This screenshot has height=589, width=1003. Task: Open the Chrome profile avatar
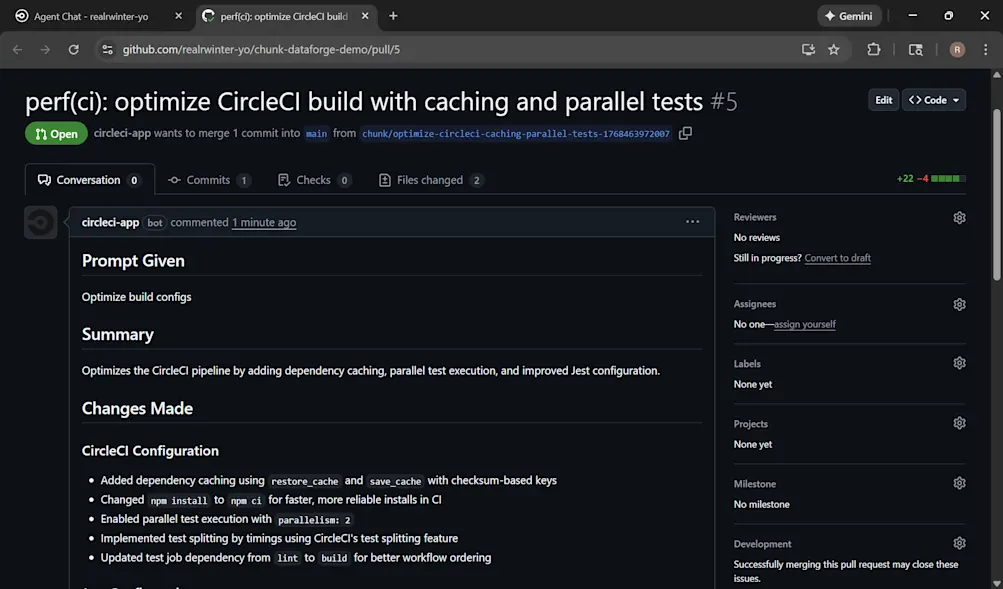click(957, 49)
